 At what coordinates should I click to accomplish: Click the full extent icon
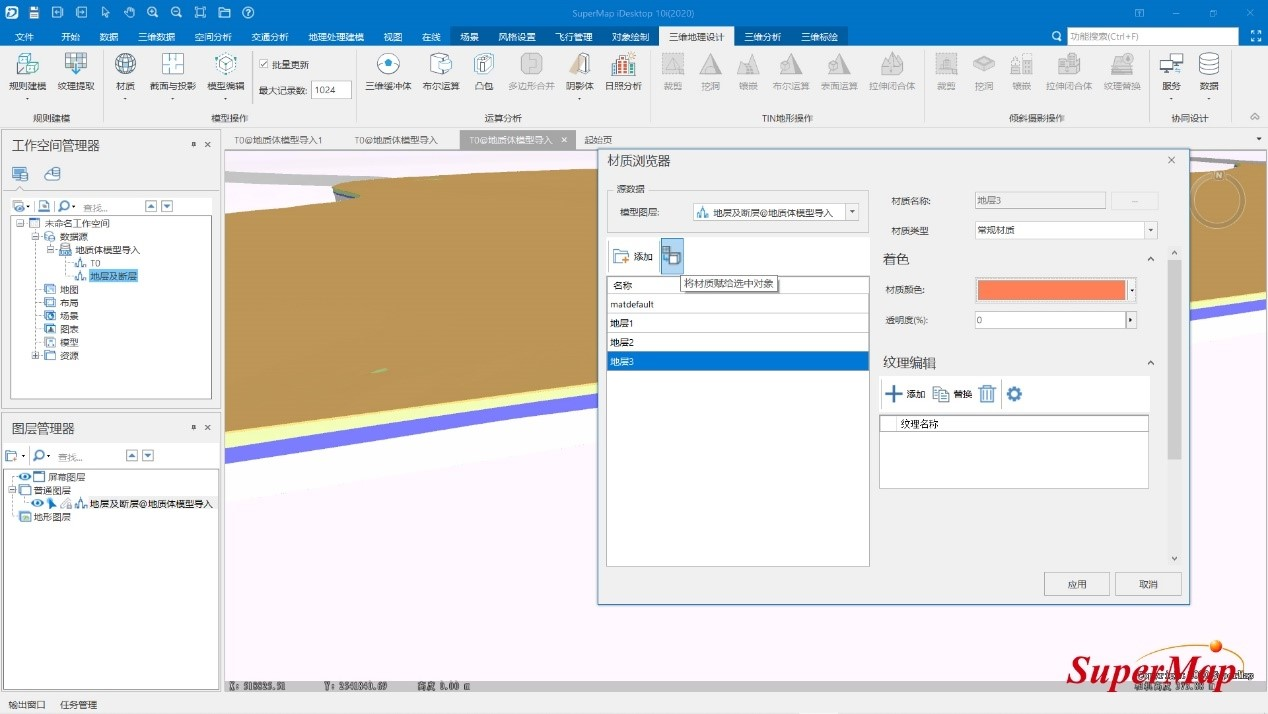click(201, 12)
